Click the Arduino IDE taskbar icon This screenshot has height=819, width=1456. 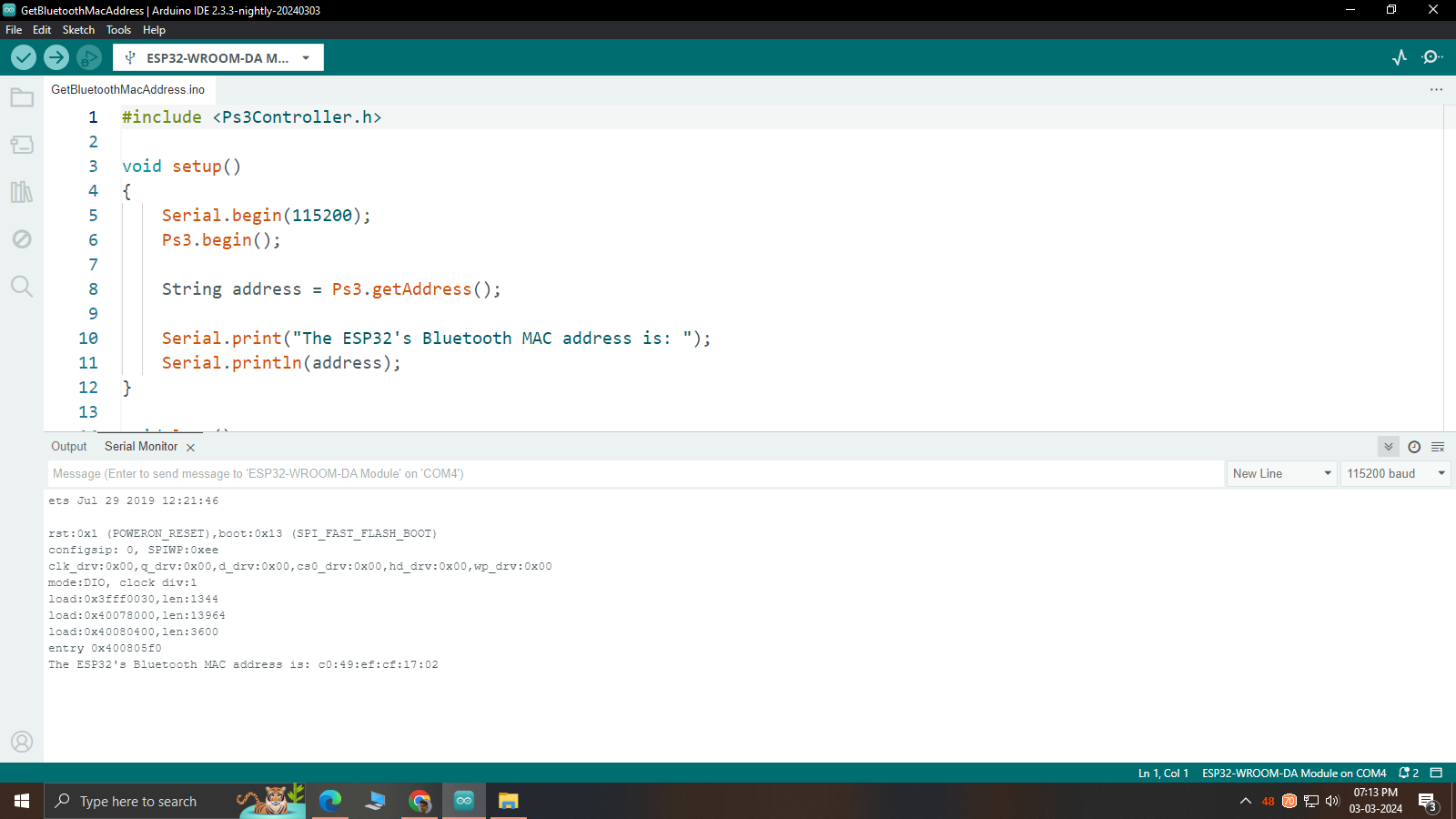[x=464, y=801]
